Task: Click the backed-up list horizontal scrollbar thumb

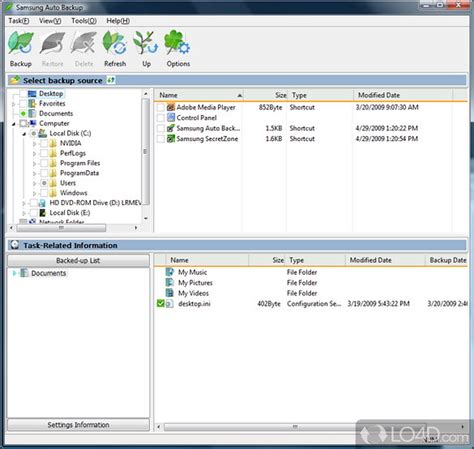Action: click(x=295, y=427)
